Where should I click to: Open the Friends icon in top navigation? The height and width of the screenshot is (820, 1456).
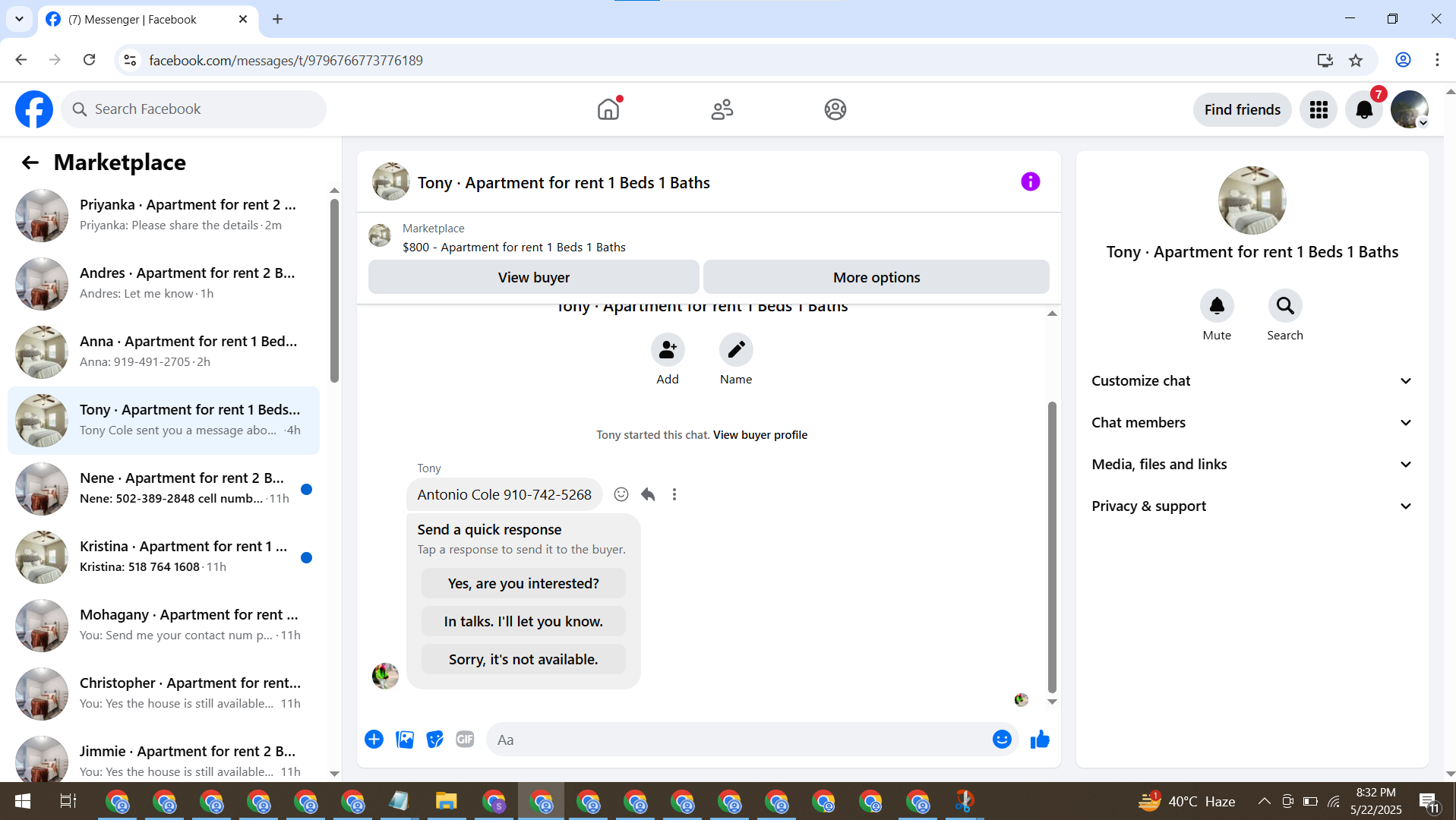(722, 109)
